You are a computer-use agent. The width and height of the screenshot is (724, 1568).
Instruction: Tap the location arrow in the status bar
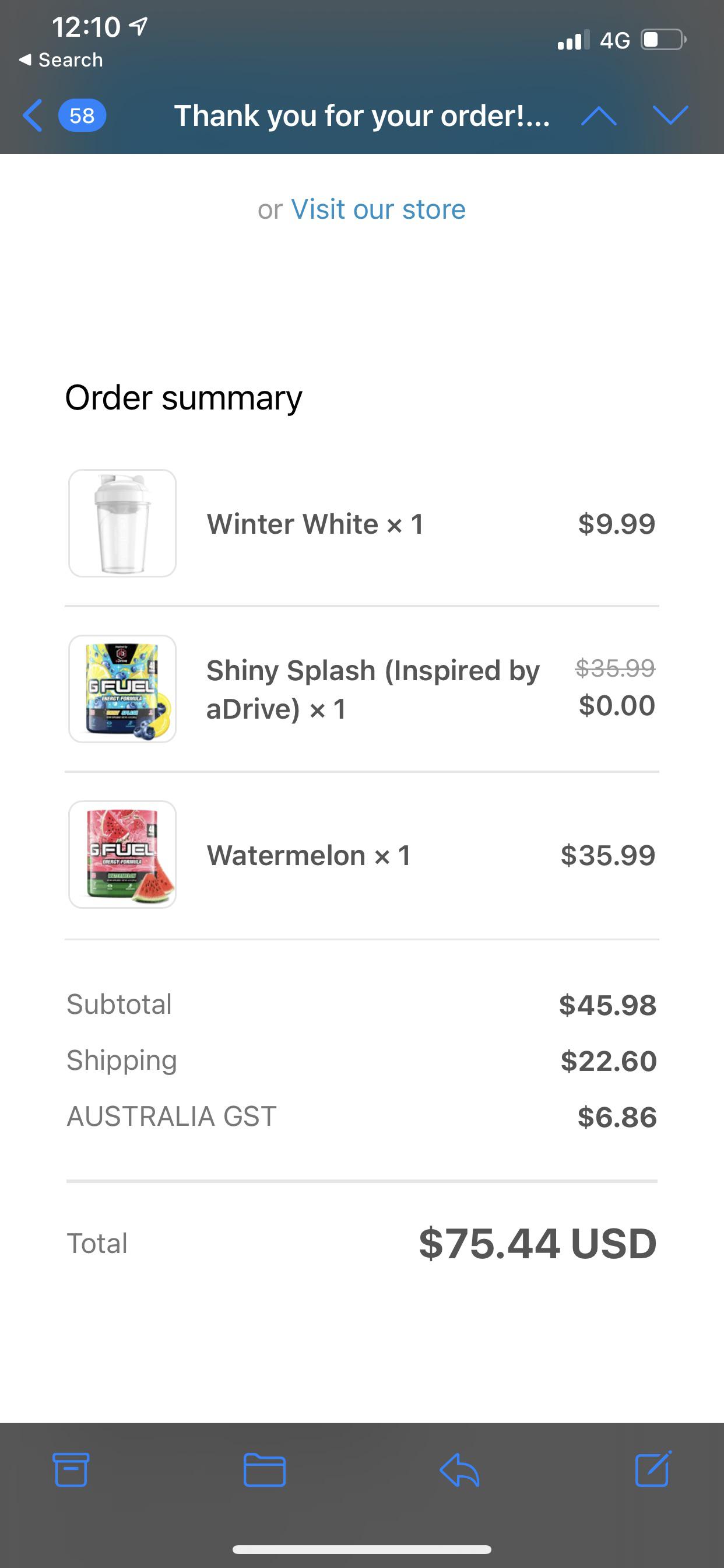click(x=138, y=26)
